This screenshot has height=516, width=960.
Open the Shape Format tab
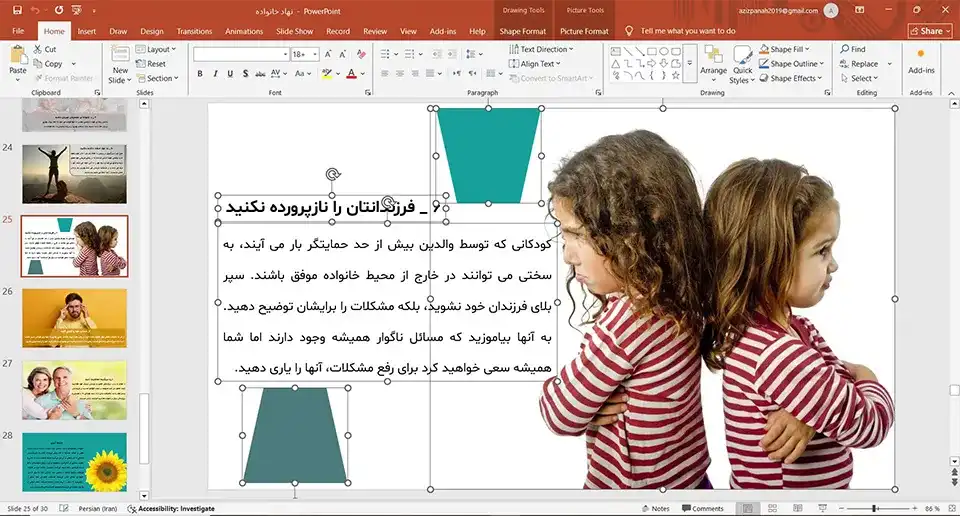522,31
